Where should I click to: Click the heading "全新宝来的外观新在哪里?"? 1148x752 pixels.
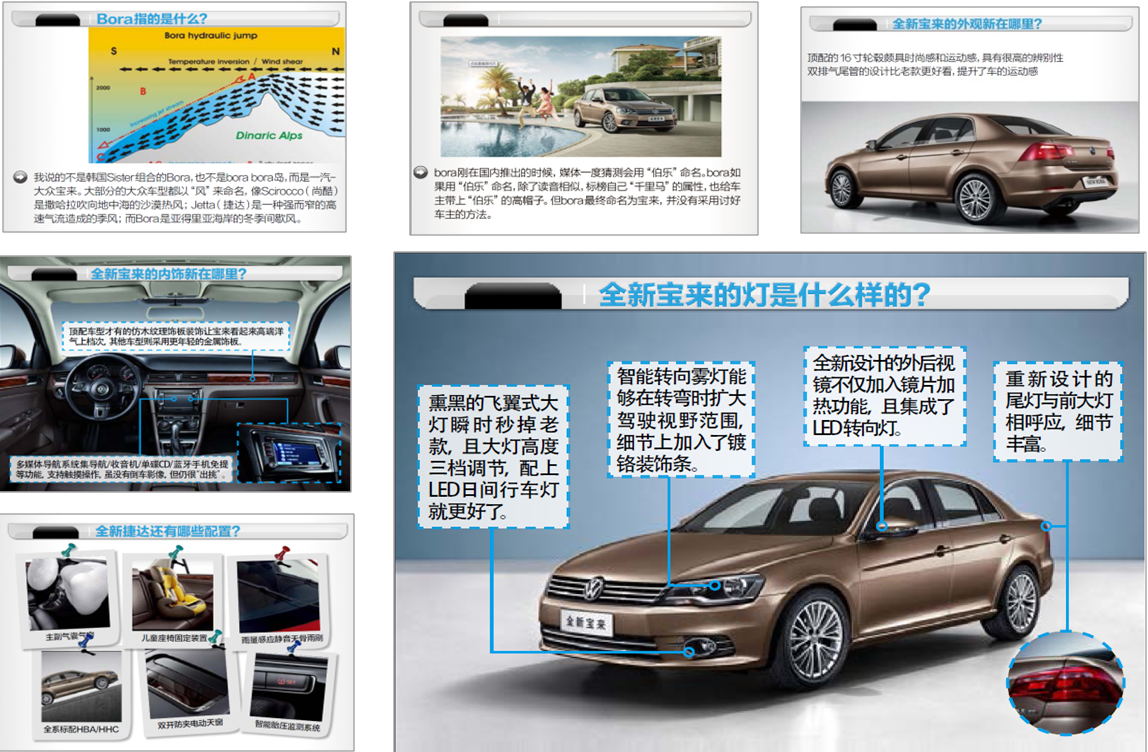pos(966,24)
